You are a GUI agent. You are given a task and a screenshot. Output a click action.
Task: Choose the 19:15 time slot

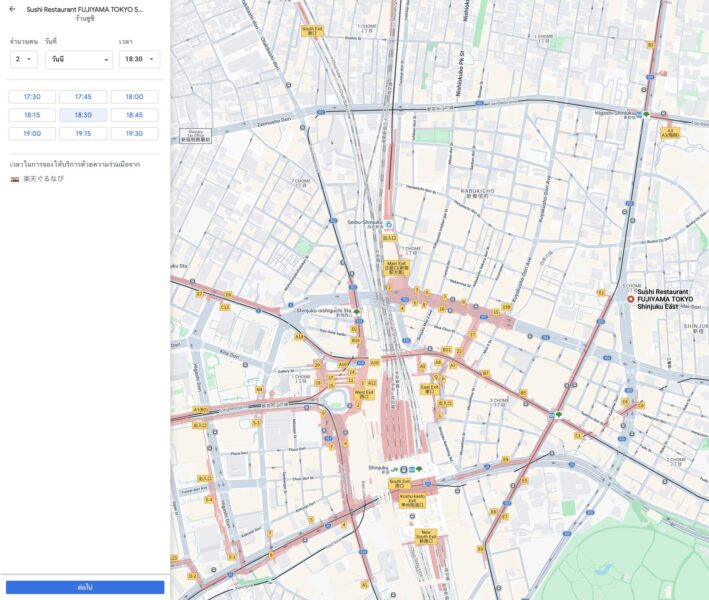(x=83, y=133)
